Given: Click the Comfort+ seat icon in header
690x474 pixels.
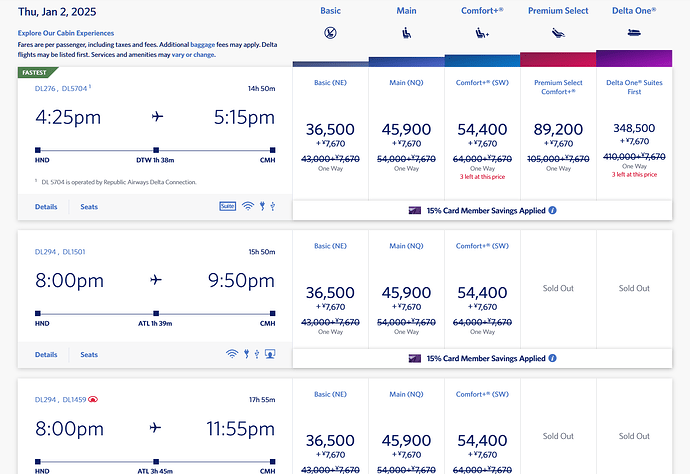Looking at the screenshot, I should [x=481, y=33].
